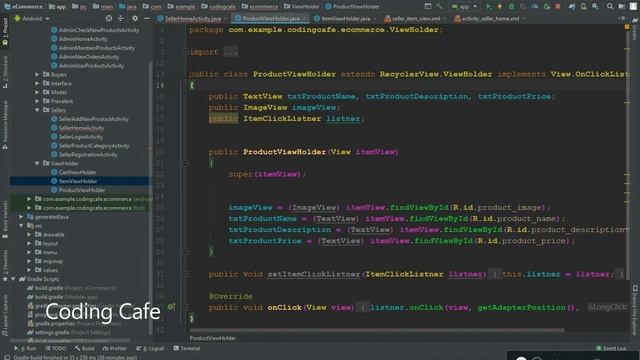Open Structure side tool window
The image size is (640, 360).
[5, 72]
